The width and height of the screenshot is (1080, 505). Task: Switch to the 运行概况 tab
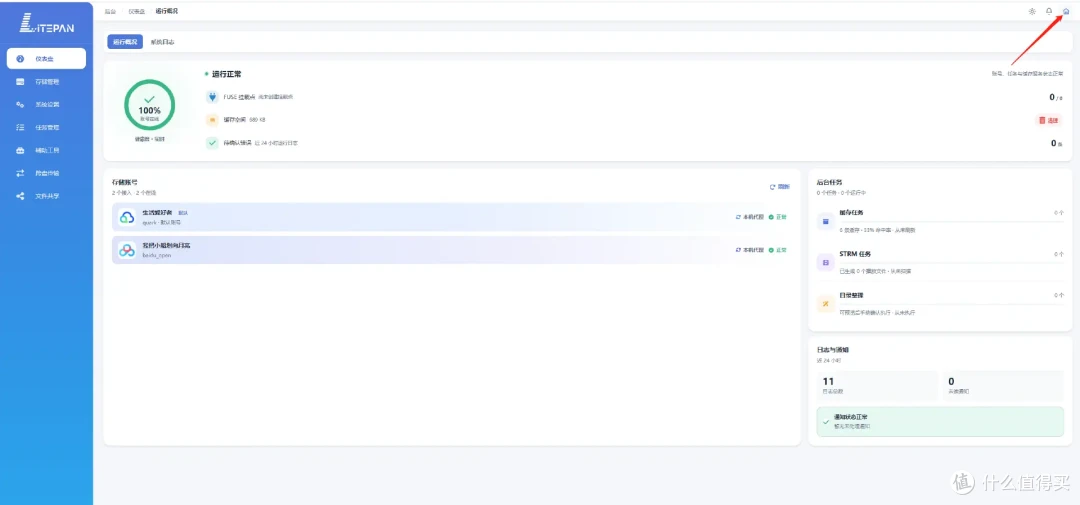click(x=125, y=42)
